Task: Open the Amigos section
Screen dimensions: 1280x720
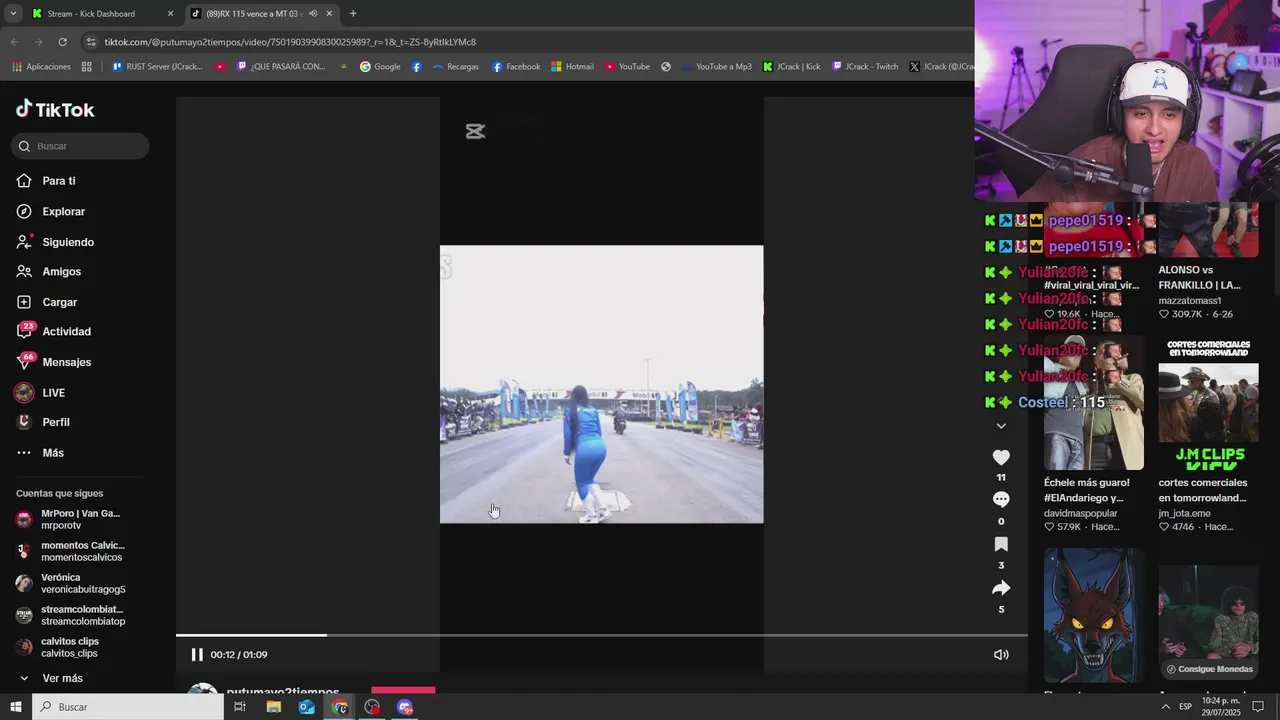Action: [49, 272]
